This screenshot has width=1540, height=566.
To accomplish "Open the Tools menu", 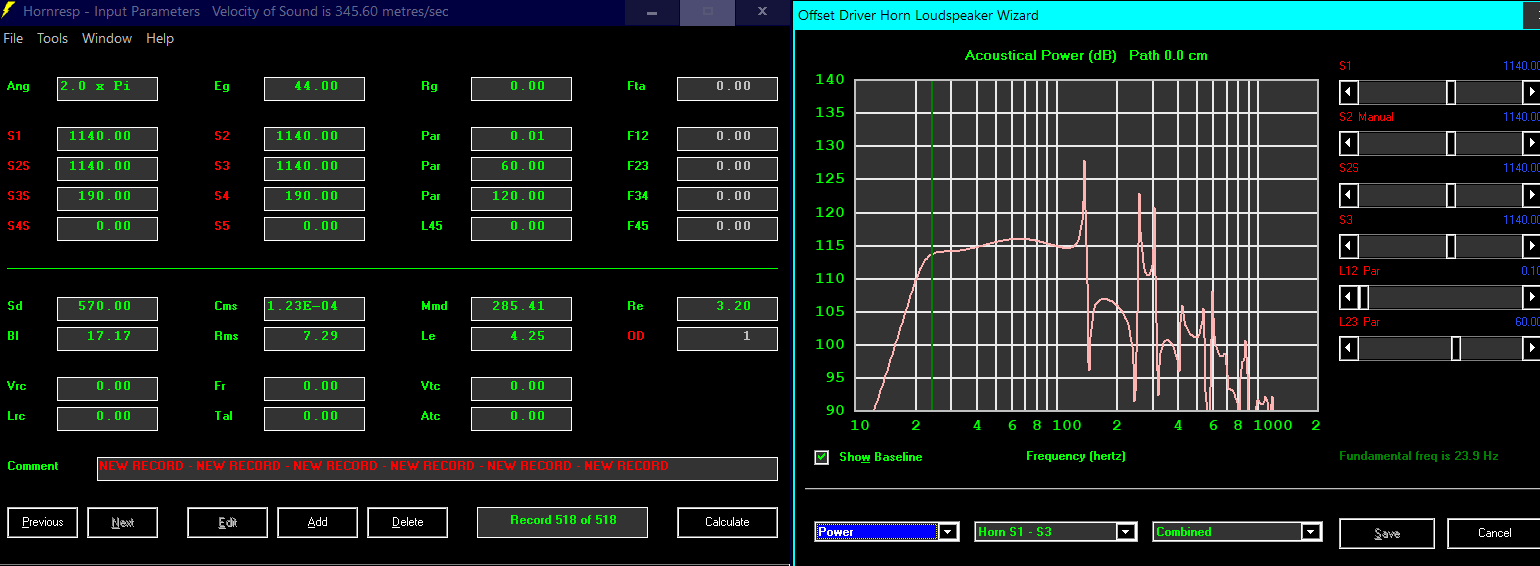I will click(52, 38).
